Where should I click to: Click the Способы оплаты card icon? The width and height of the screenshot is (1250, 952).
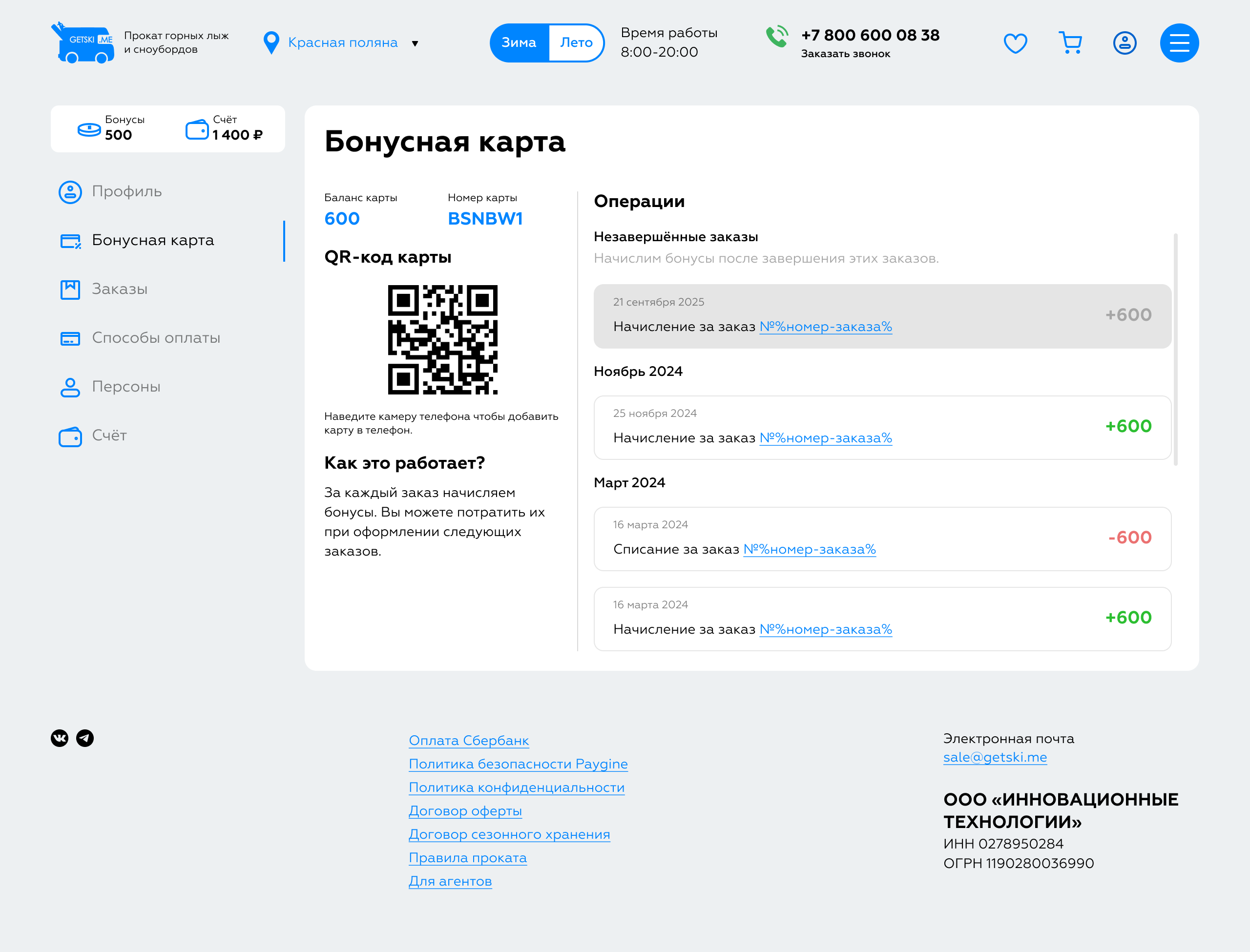point(70,338)
